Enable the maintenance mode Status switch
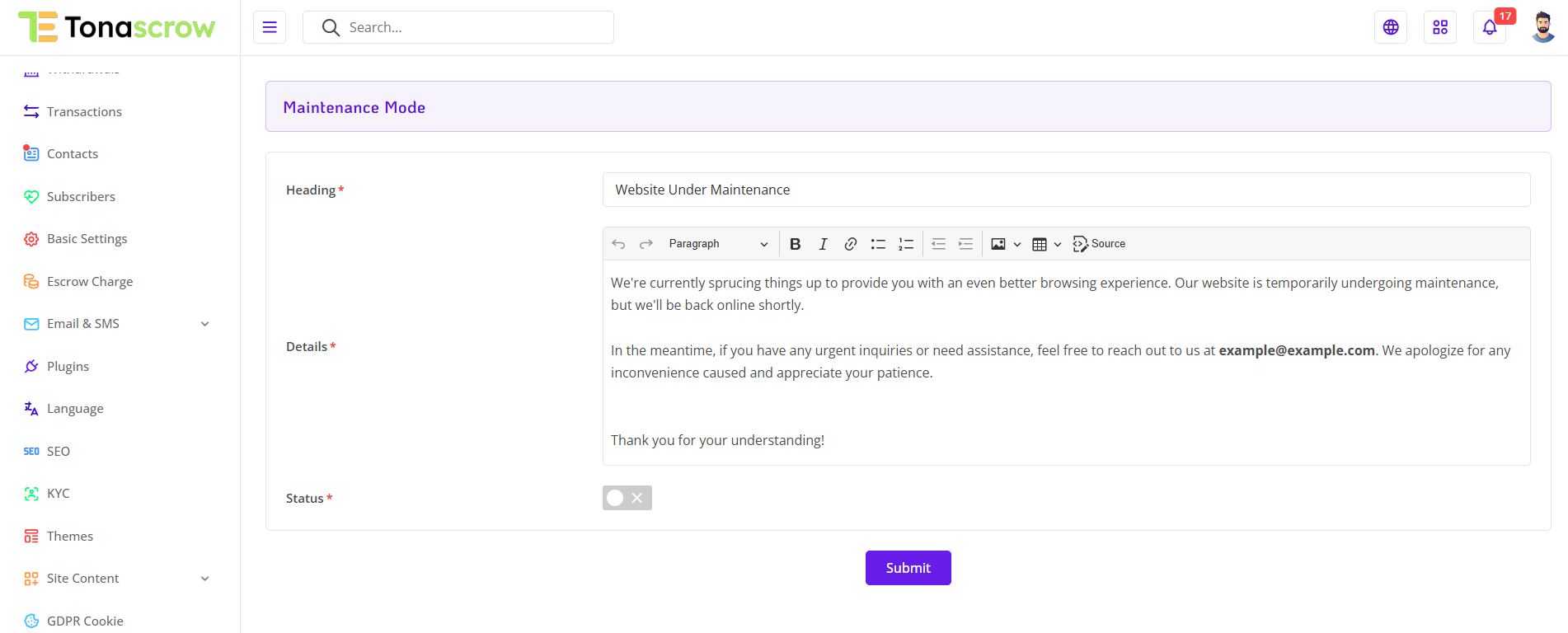The width and height of the screenshot is (1568, 633). [627, 498]
